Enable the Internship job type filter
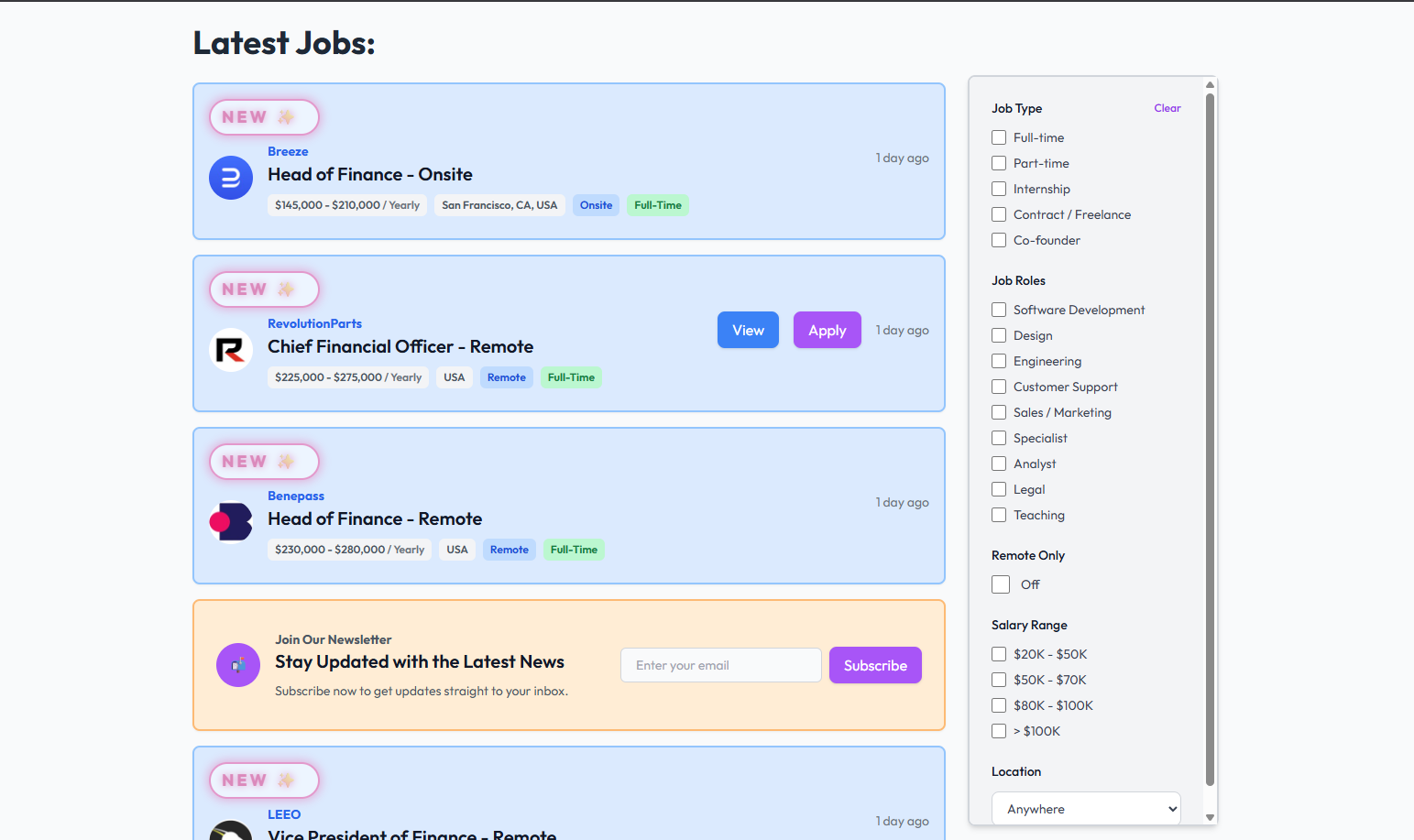1414x840 pixels. [x=998, y=189]
